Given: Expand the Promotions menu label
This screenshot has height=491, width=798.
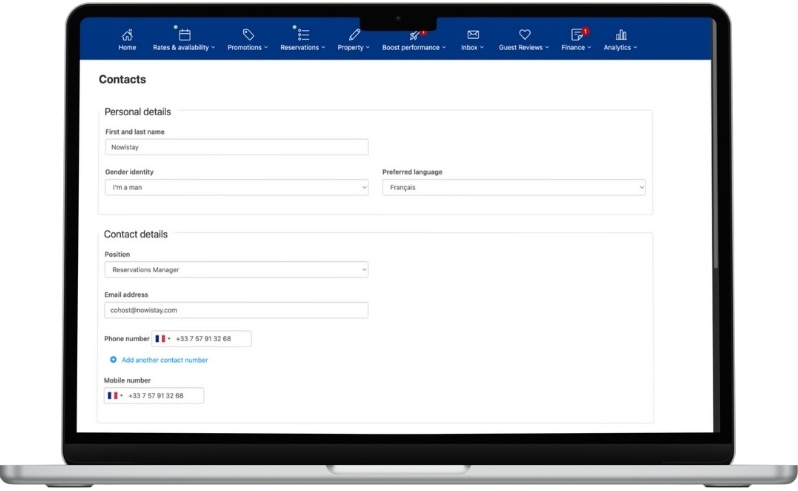Looking at the screenshot, I should click(x=247, y=47).
